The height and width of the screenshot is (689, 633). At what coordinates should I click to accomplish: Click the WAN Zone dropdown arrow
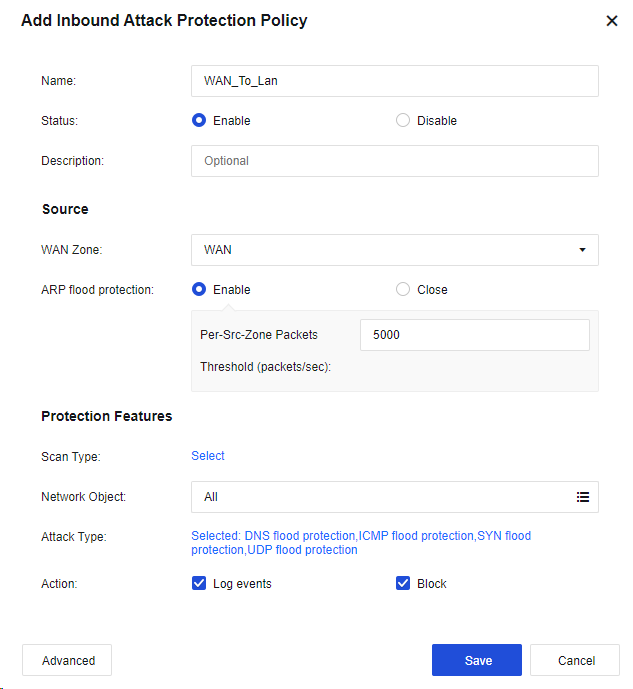[x=582, y=250]
